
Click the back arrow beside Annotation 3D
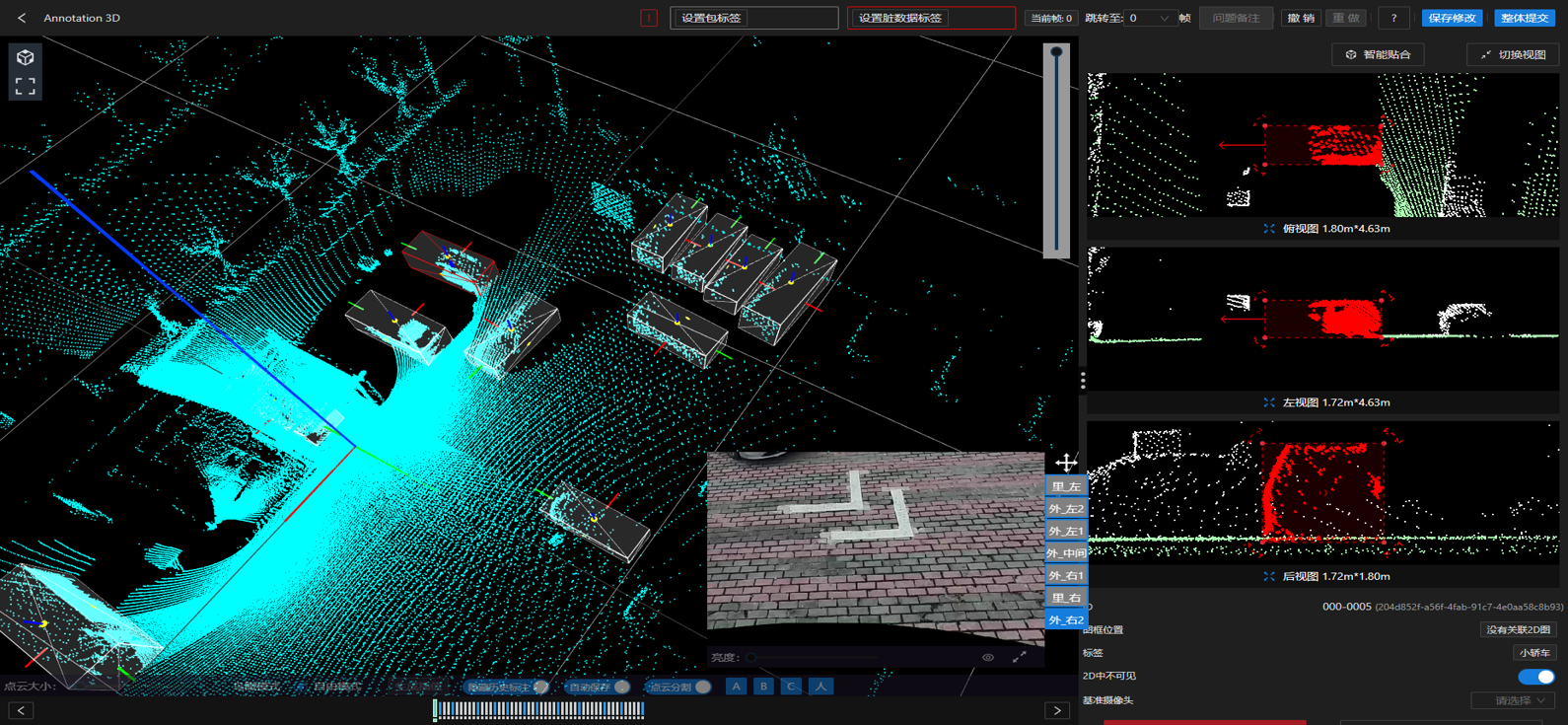click(22, 18)
